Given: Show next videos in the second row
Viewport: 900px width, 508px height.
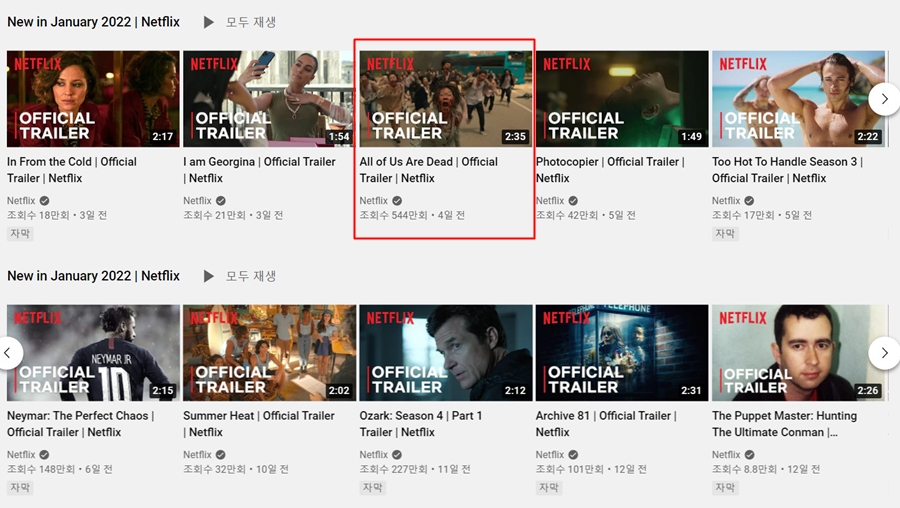Looking at the screenshot, I should 884,353.
